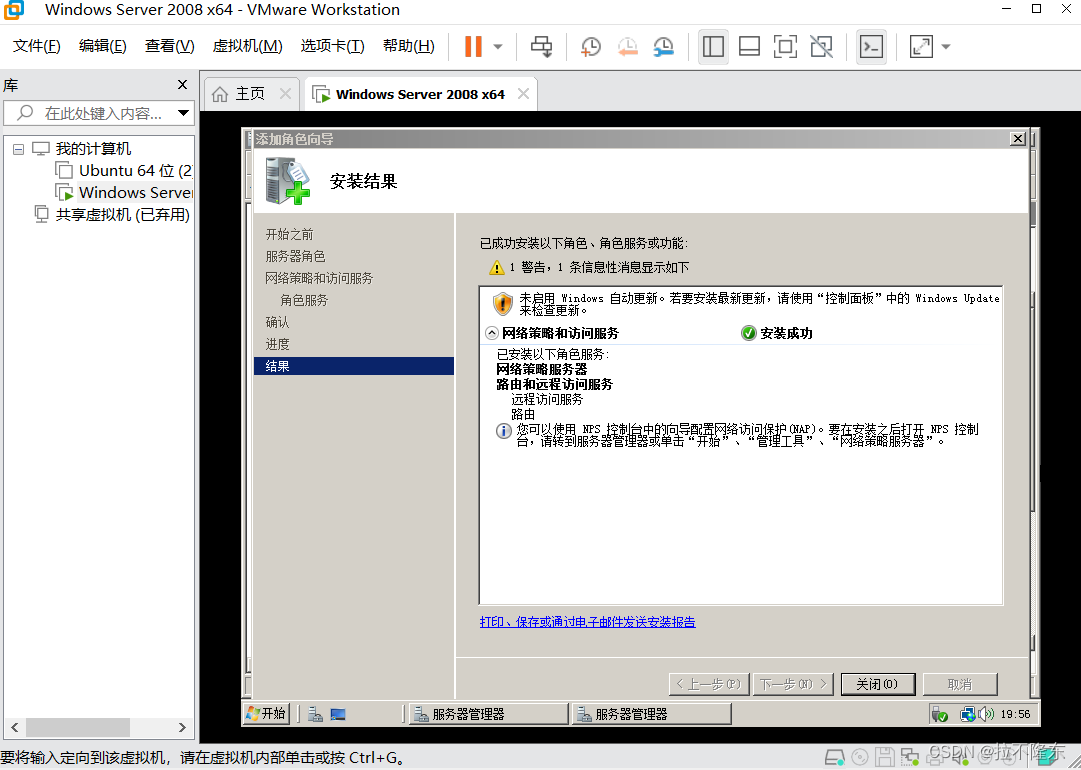Select 网络策略和访问服务 wizard step in sidebar
Viewport: 1081px width, 770px height.
[x=319, y=278]
